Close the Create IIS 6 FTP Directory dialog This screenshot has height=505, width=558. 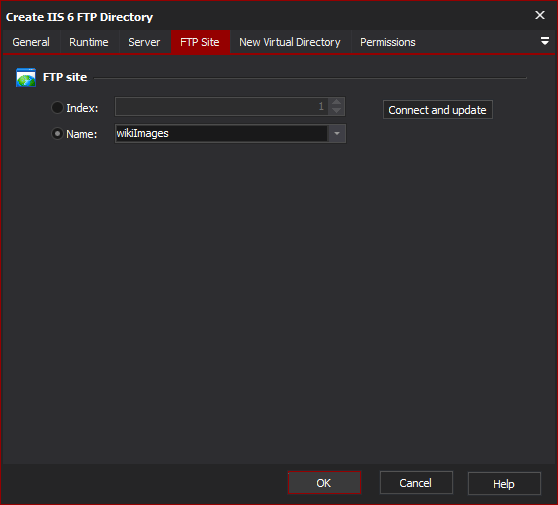(x=540, y=15)
